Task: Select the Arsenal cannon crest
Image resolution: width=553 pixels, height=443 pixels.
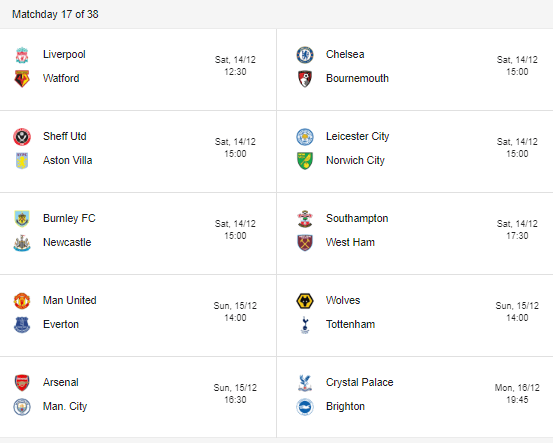Action: point(22,383)
